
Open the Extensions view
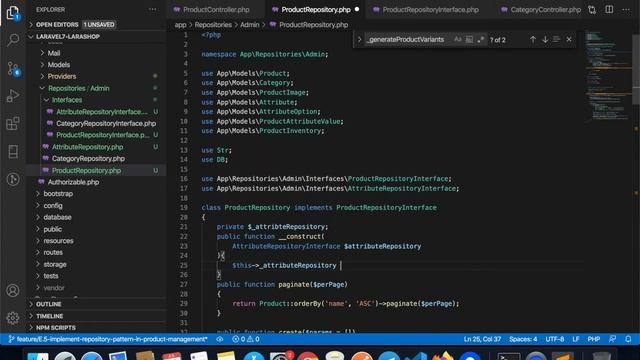(13, 123)
